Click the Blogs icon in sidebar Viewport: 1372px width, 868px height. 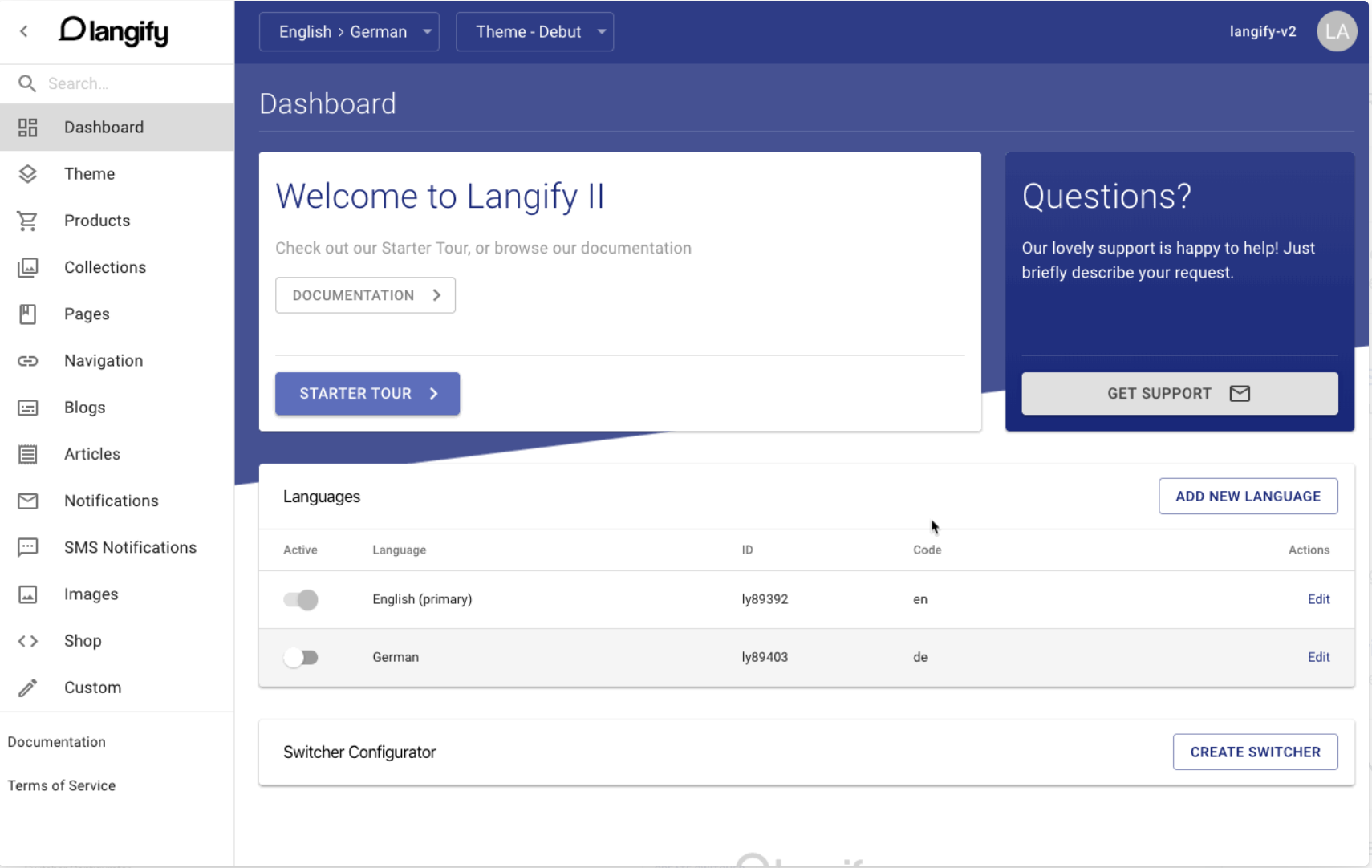28,408
